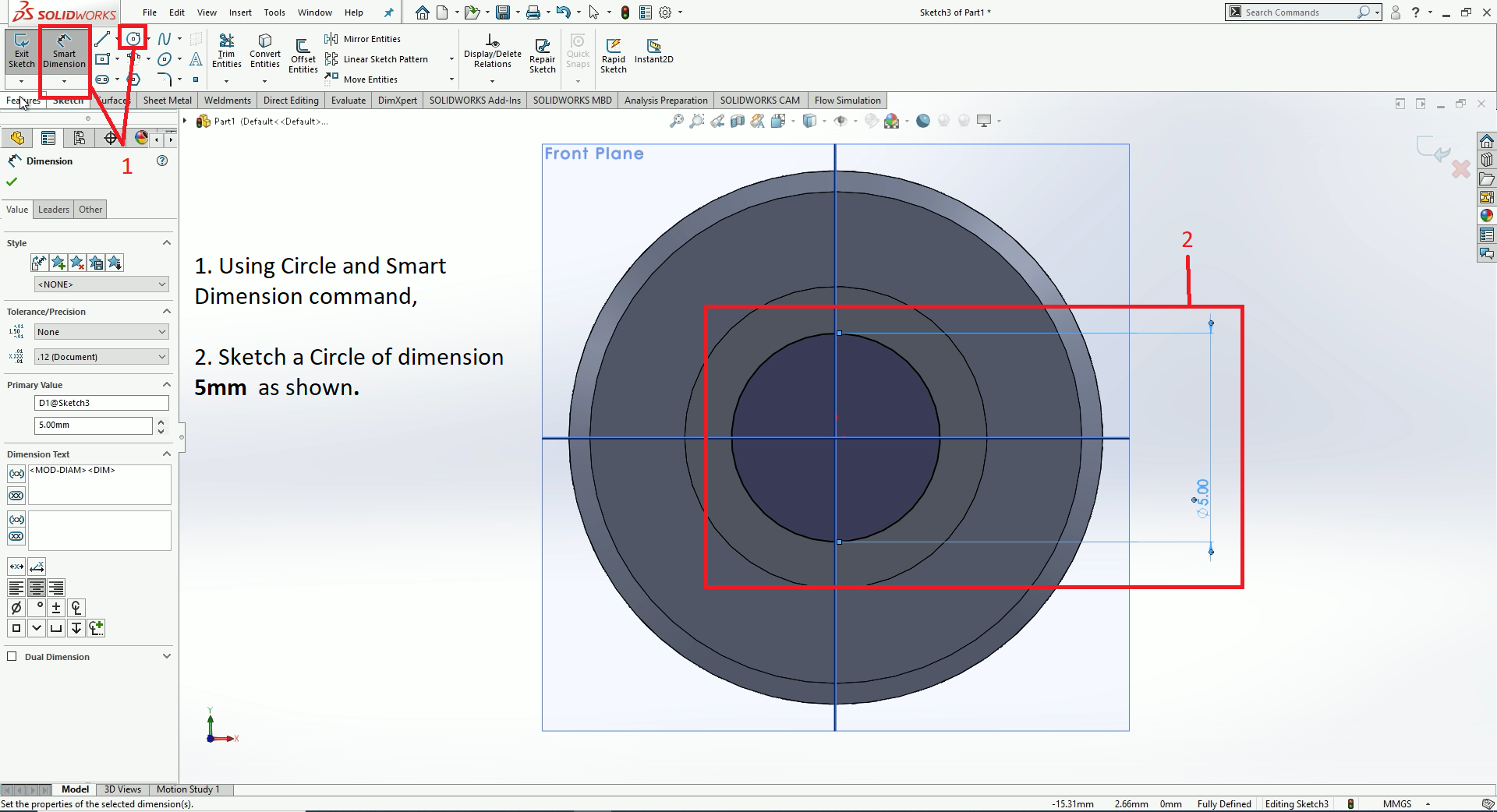Enable the Dual Dimension checkbox
Image resolution: width=1497 pixels, height=812 pixels.
coord(12,656)
